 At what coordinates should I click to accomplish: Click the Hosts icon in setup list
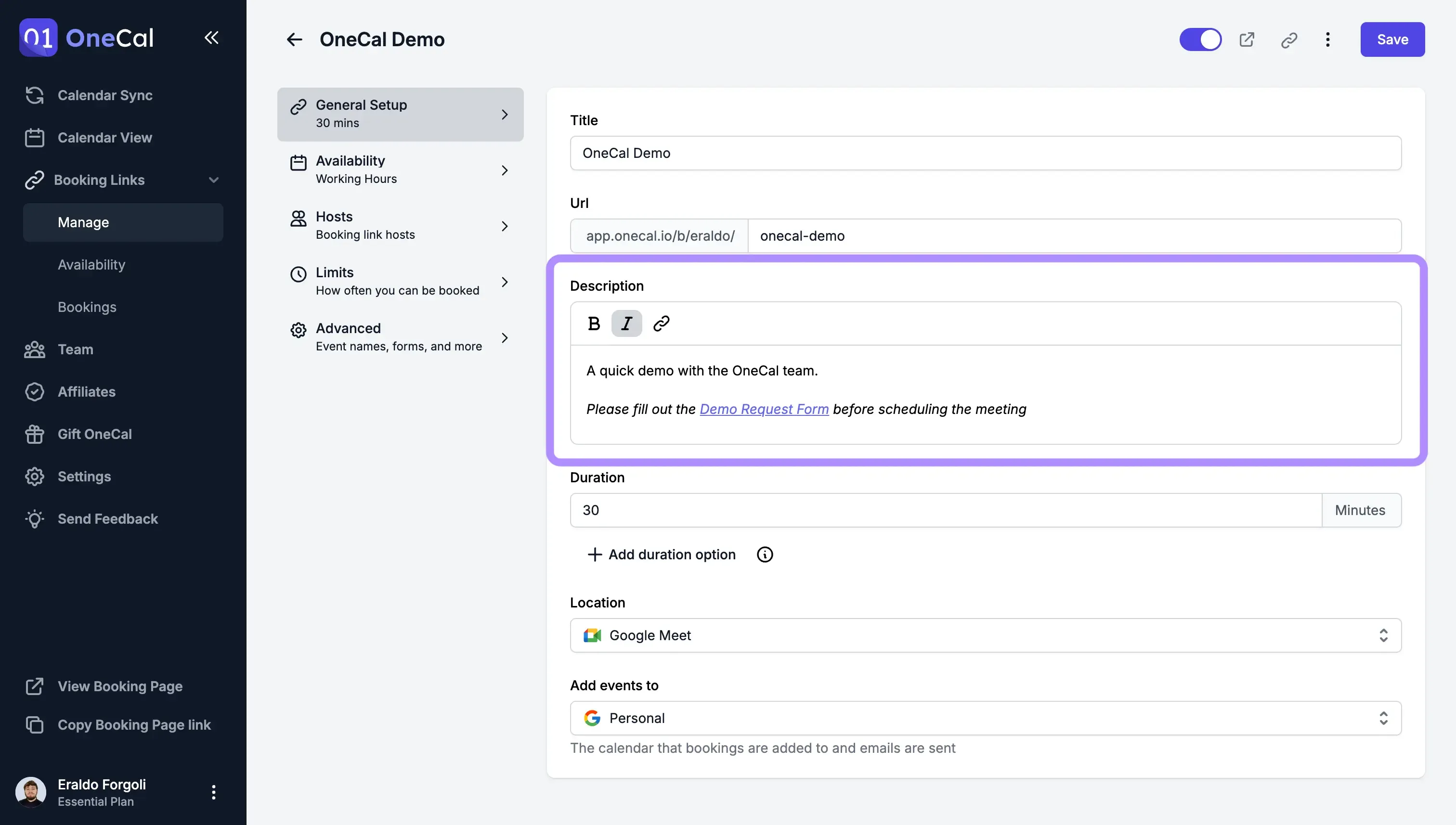click(x=298, y=219)
